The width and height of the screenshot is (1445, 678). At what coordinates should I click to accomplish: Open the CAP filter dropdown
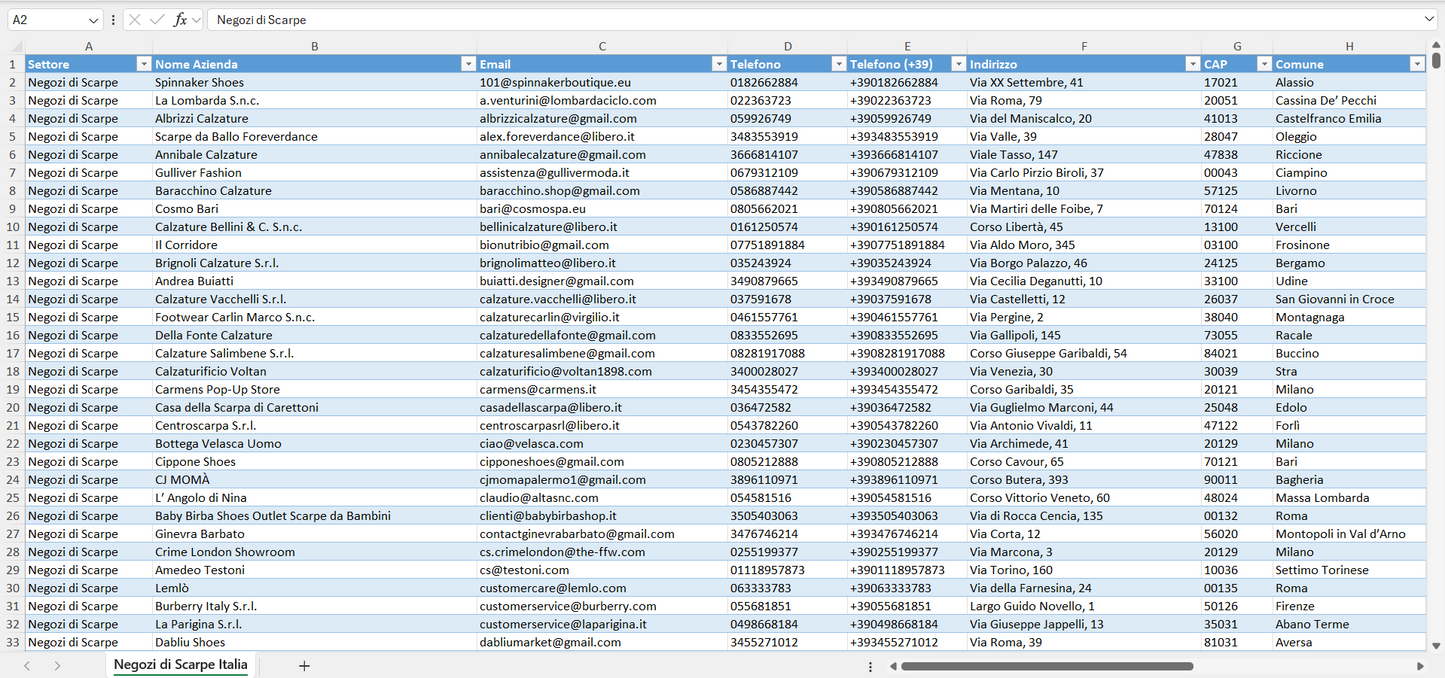pos(1264,64)
